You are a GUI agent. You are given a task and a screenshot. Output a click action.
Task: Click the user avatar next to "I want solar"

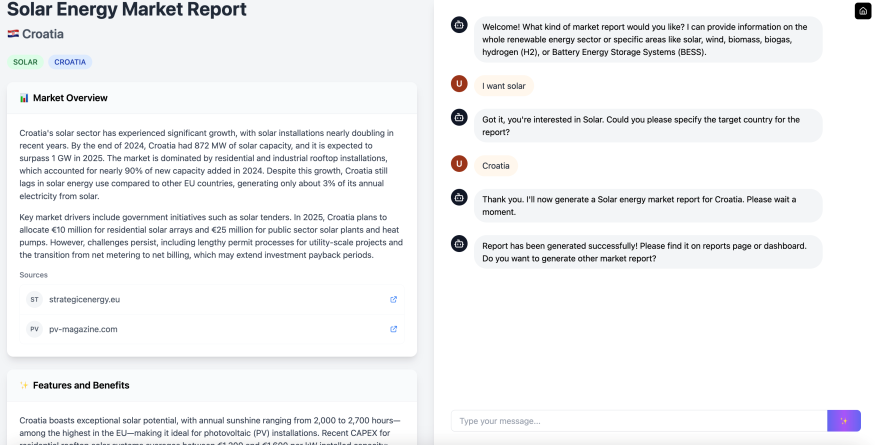click(459, 85)
